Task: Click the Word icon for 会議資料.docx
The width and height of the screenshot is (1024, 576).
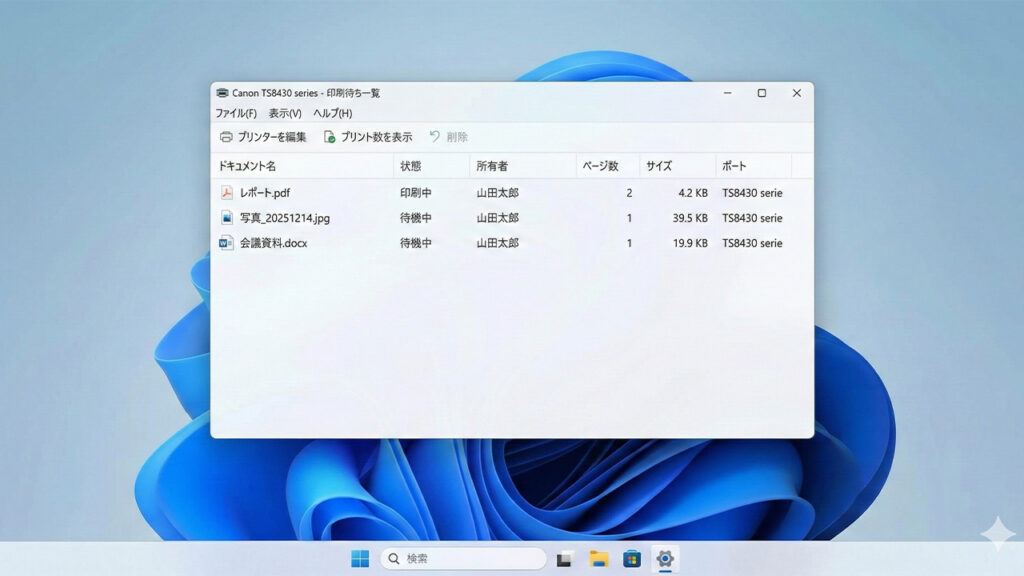Action: tap(227, 243)
